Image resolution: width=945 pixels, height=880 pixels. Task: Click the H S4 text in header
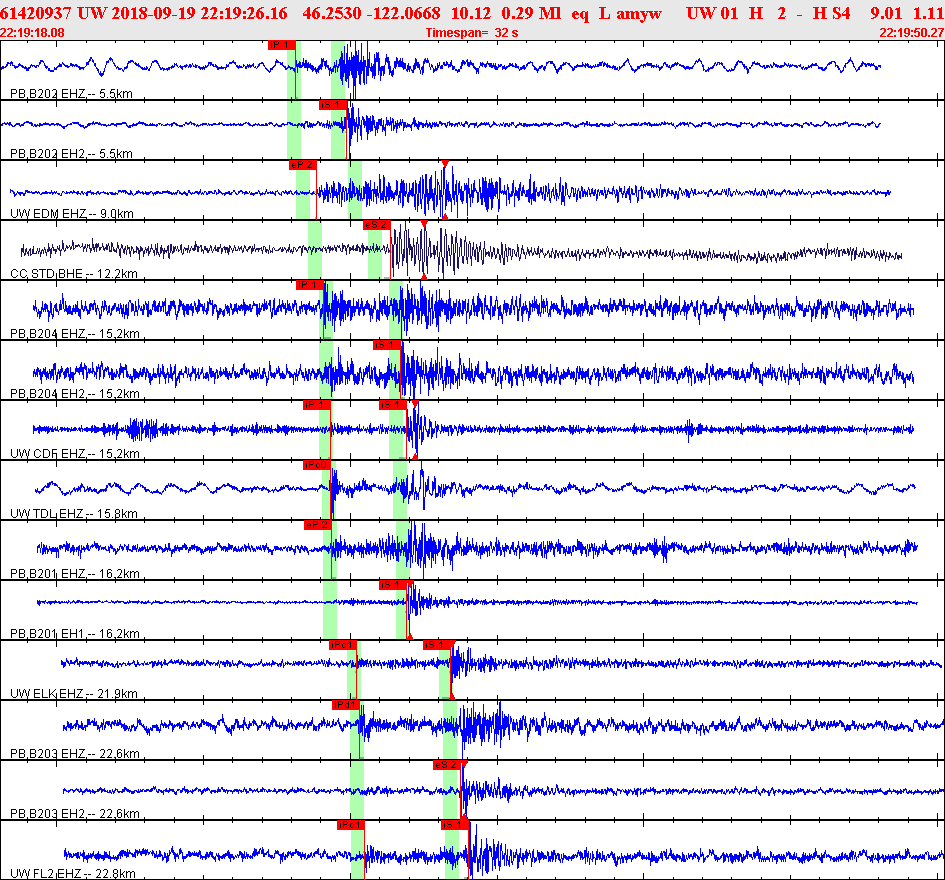(x=830, y=13)
